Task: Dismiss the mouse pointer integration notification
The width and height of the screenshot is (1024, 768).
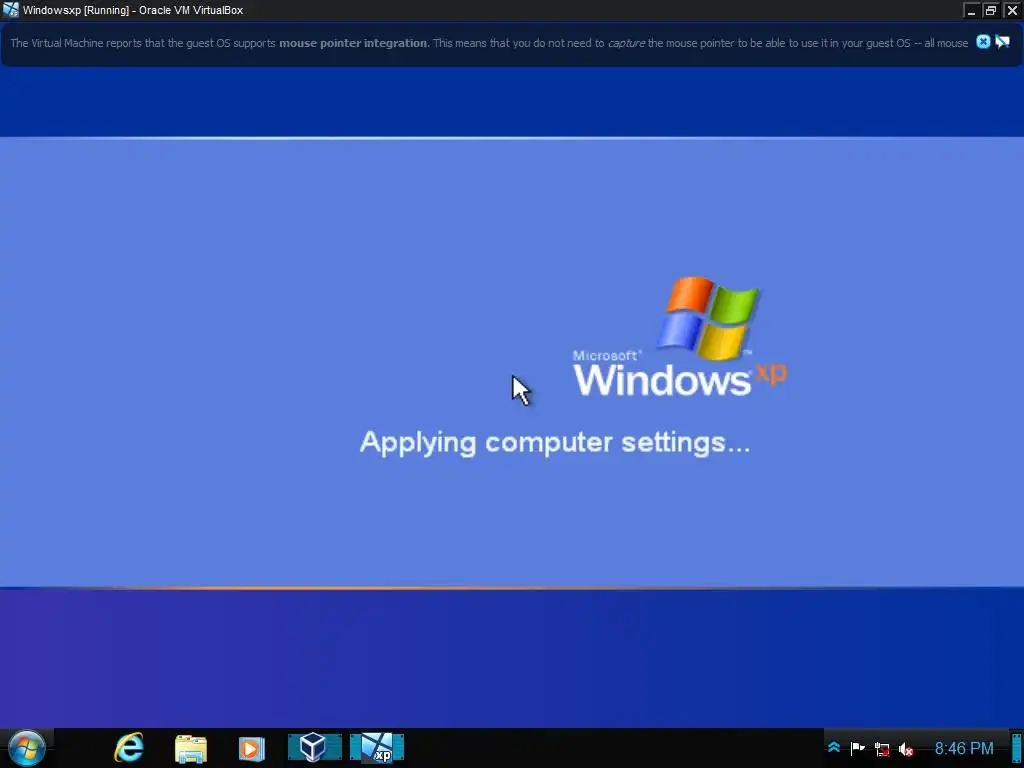Action: 983,42
